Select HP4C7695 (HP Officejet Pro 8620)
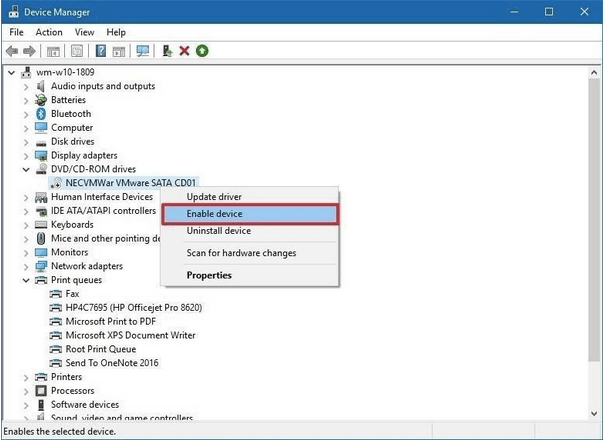 [134, 308]
